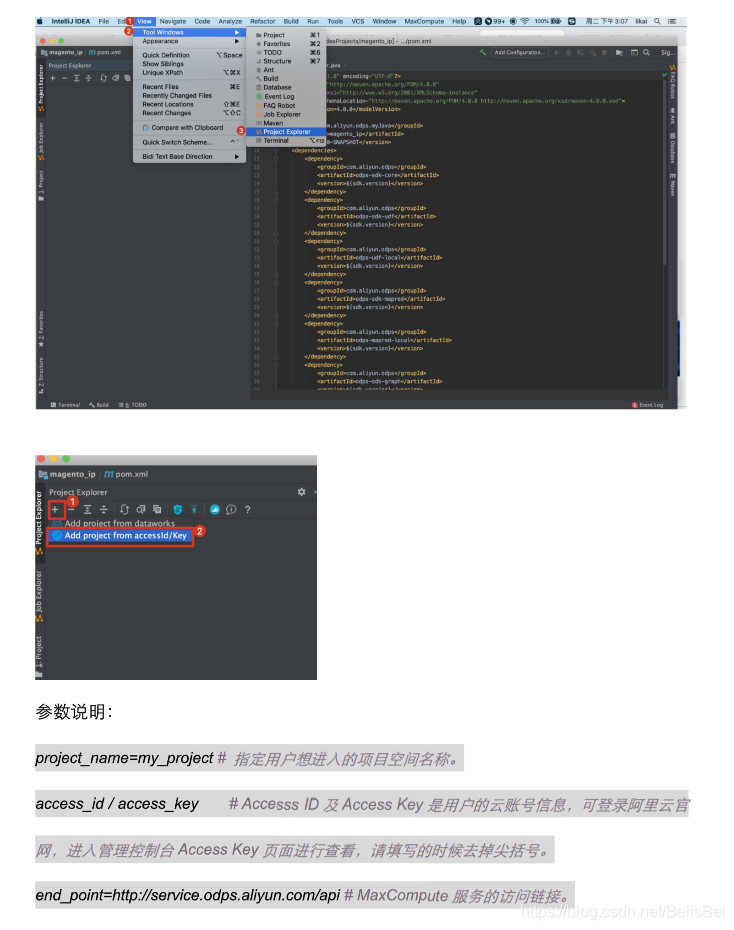Click the plus icon in upper Project Explorer toolbar
Image resolution: width=734 pixels, height=930 pixels.
(53, 78)
